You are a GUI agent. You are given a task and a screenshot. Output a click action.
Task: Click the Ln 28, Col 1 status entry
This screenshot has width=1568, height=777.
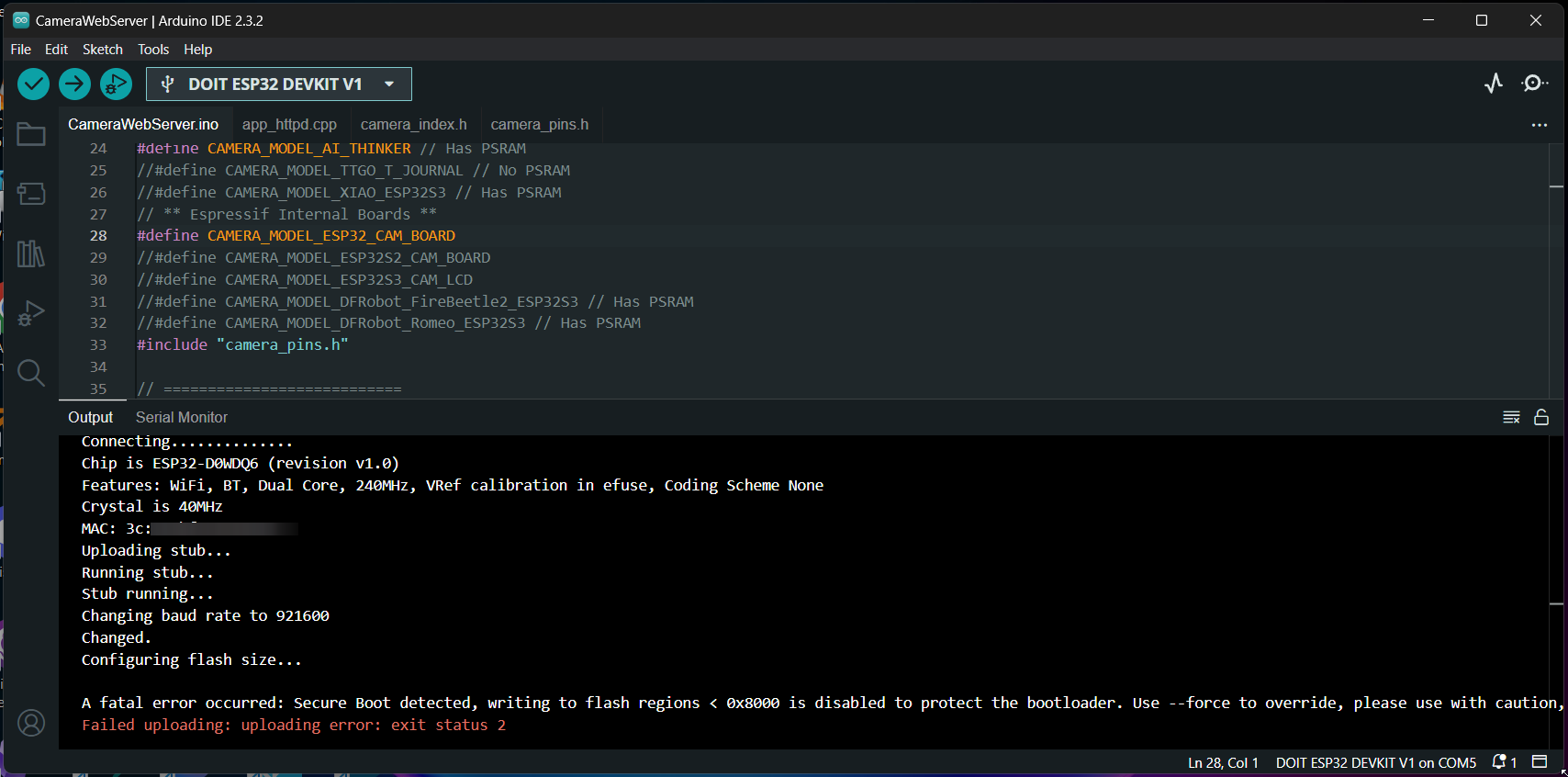[1223, 762]
